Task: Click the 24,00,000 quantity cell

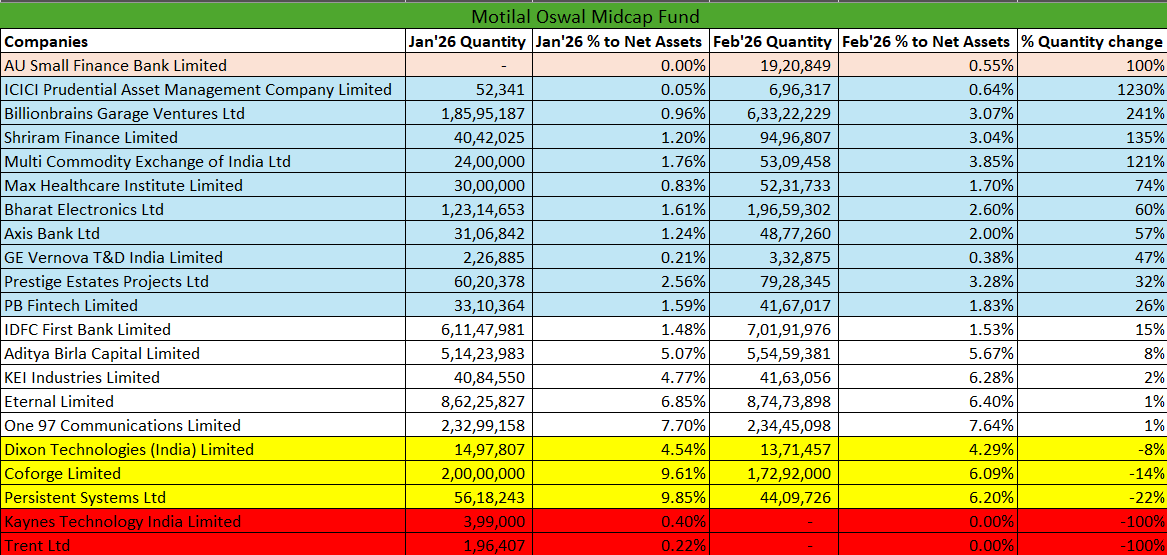Action: pyautogui.click(x=468, y=161)
